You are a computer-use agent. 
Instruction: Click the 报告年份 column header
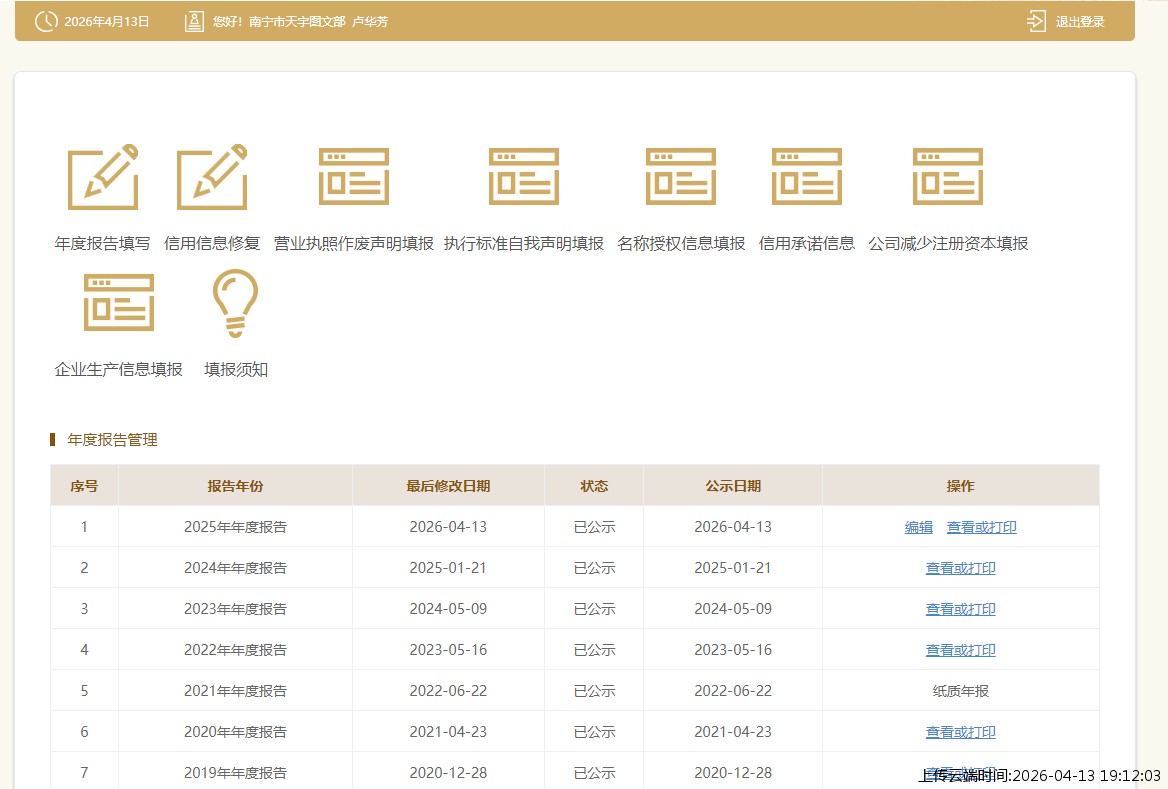pyautogui.click(x=235, y=486)
